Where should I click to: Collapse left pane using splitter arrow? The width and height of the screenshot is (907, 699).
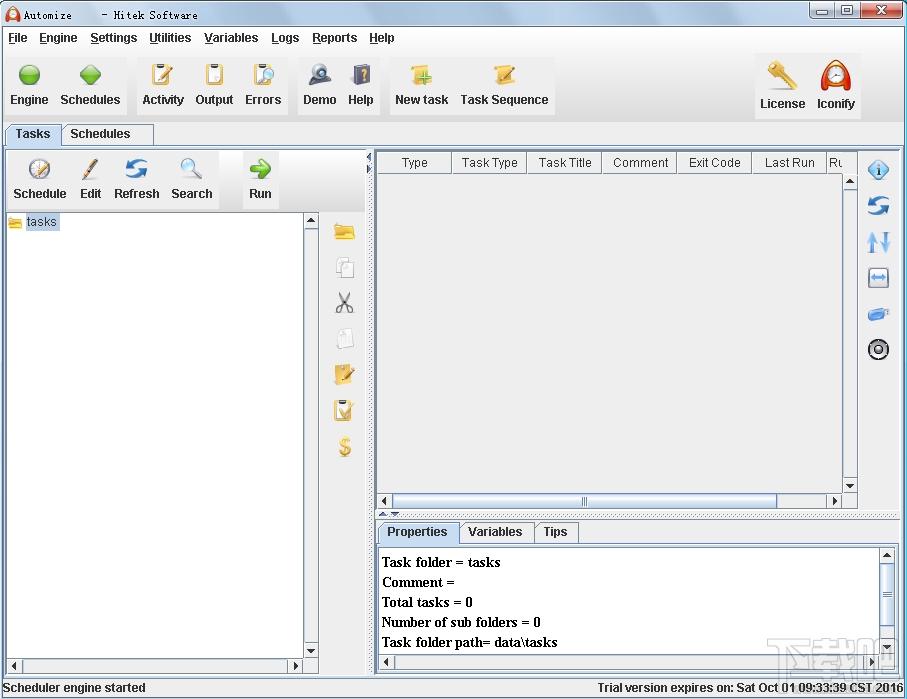(x=369, y=157)
